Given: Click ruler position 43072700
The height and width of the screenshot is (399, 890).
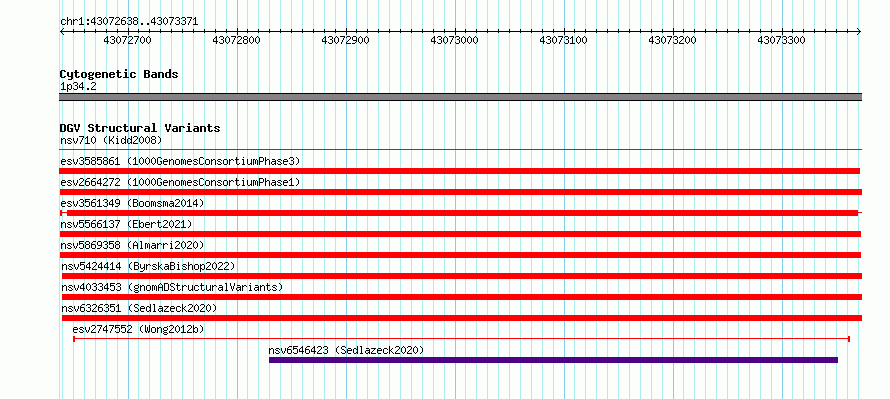Looking at the screenshot, I should [x=128, y=40].
